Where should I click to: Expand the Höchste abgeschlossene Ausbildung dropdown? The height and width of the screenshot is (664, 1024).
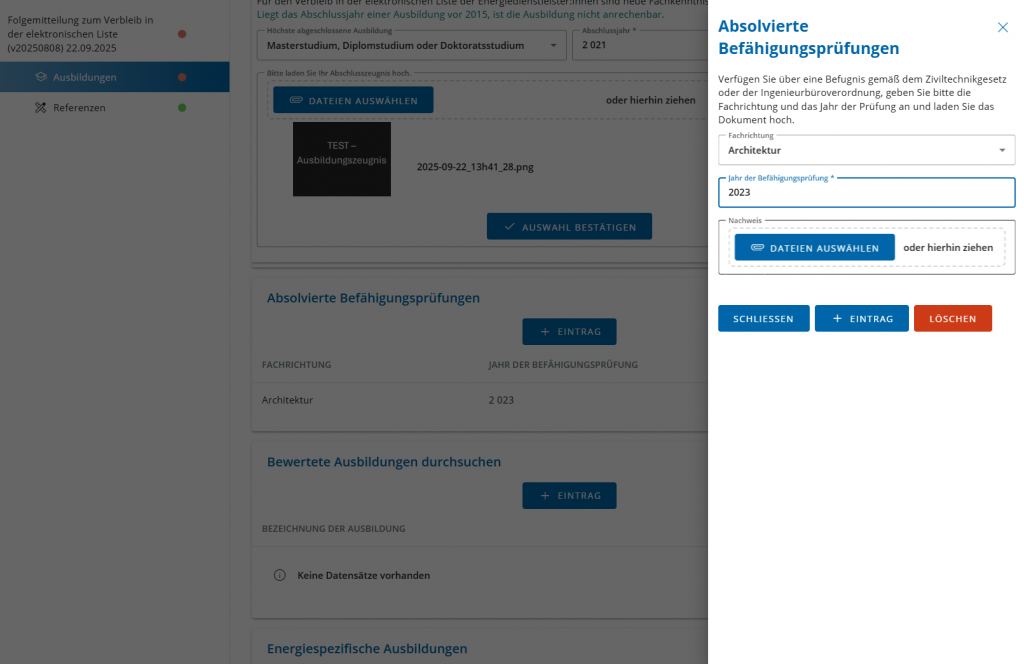point(411,45)
